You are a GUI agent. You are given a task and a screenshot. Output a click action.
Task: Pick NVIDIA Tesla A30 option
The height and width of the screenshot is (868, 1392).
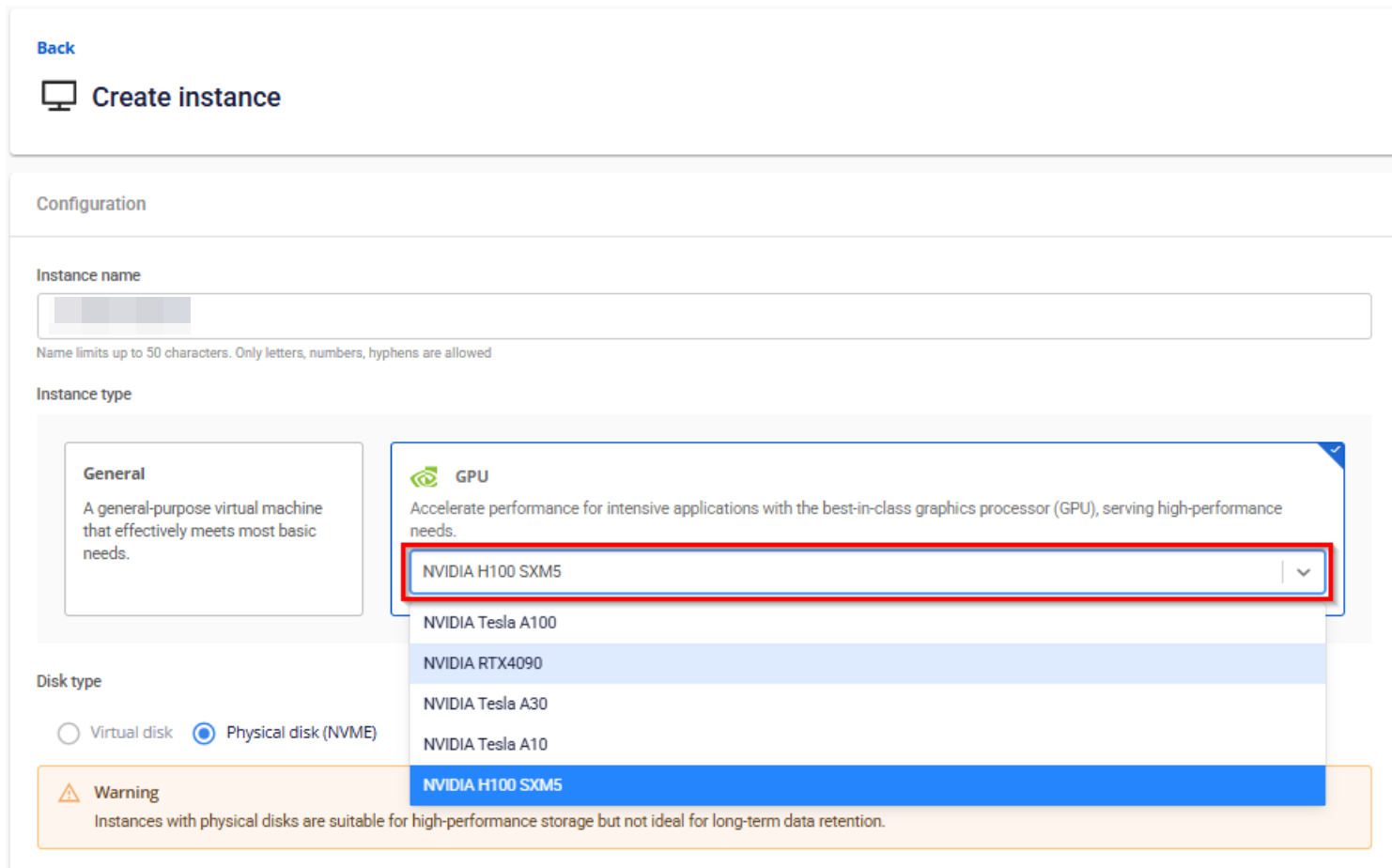[x=867, y=704]
